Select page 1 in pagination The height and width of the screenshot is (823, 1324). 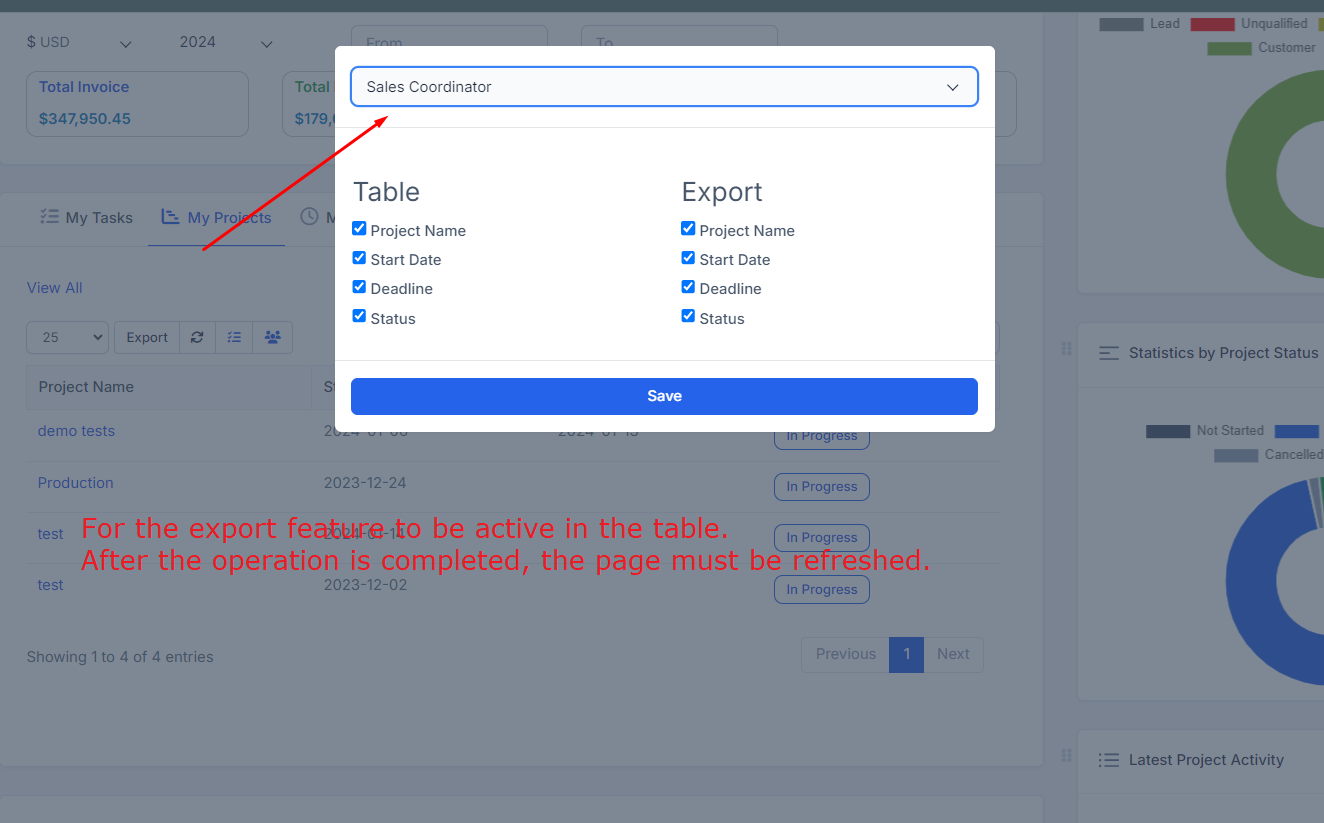coord(907,654)
